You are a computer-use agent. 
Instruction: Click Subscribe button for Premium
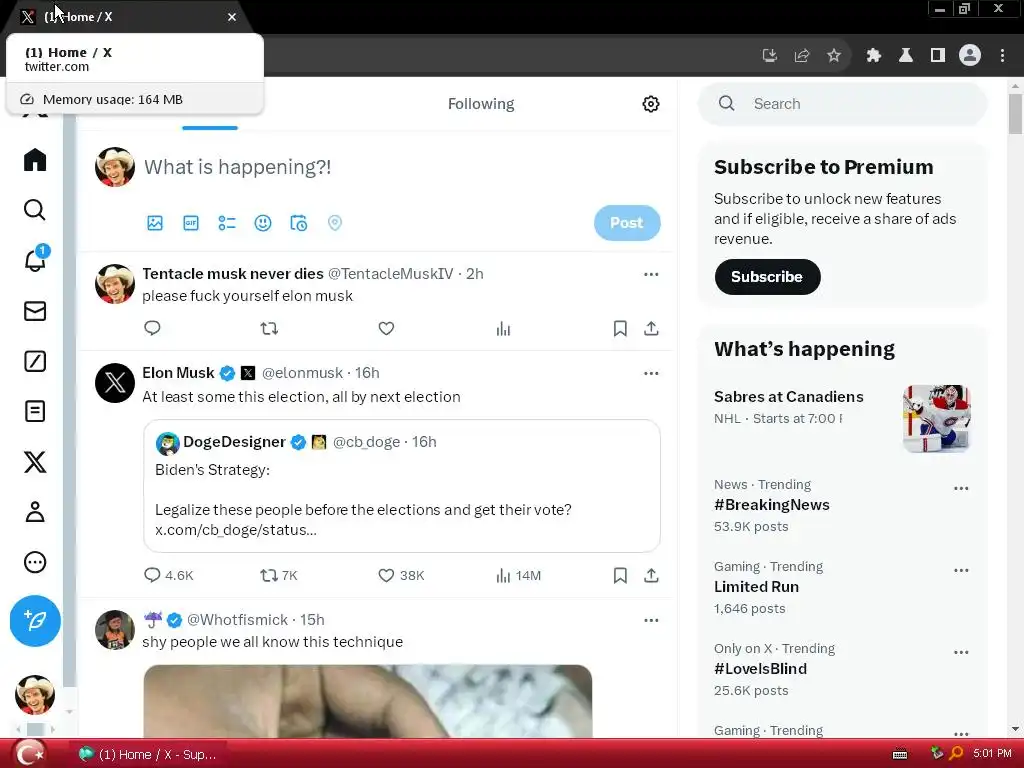point(767,277)
